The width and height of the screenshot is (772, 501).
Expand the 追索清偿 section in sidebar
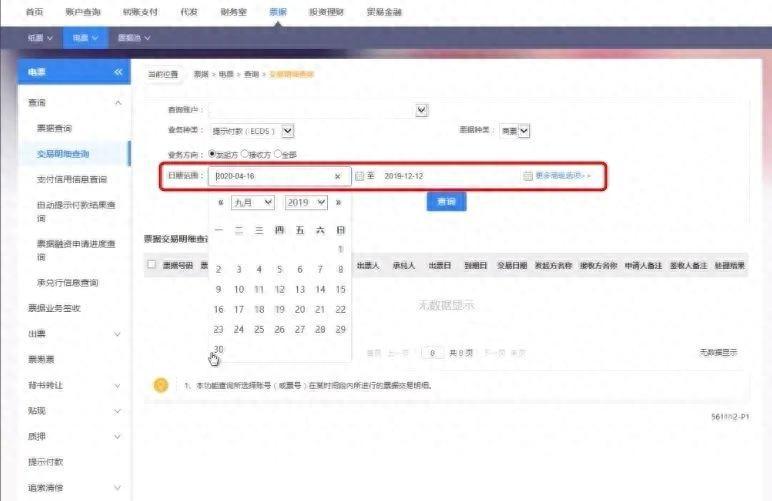tap(118, 488)
